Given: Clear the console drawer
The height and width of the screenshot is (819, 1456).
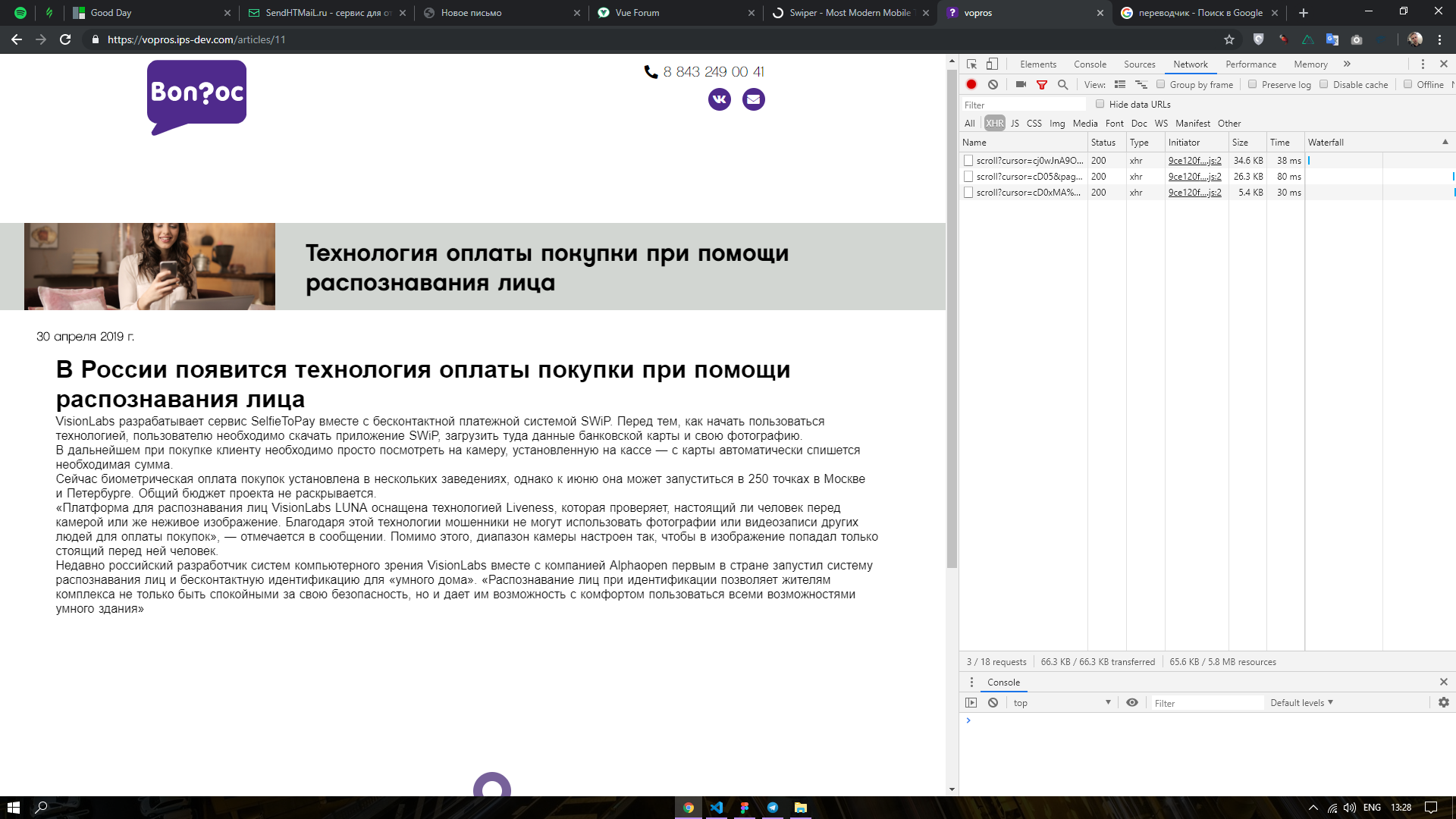Looking at the screenshot, I should pyautogui.click(x=993, y=703).
